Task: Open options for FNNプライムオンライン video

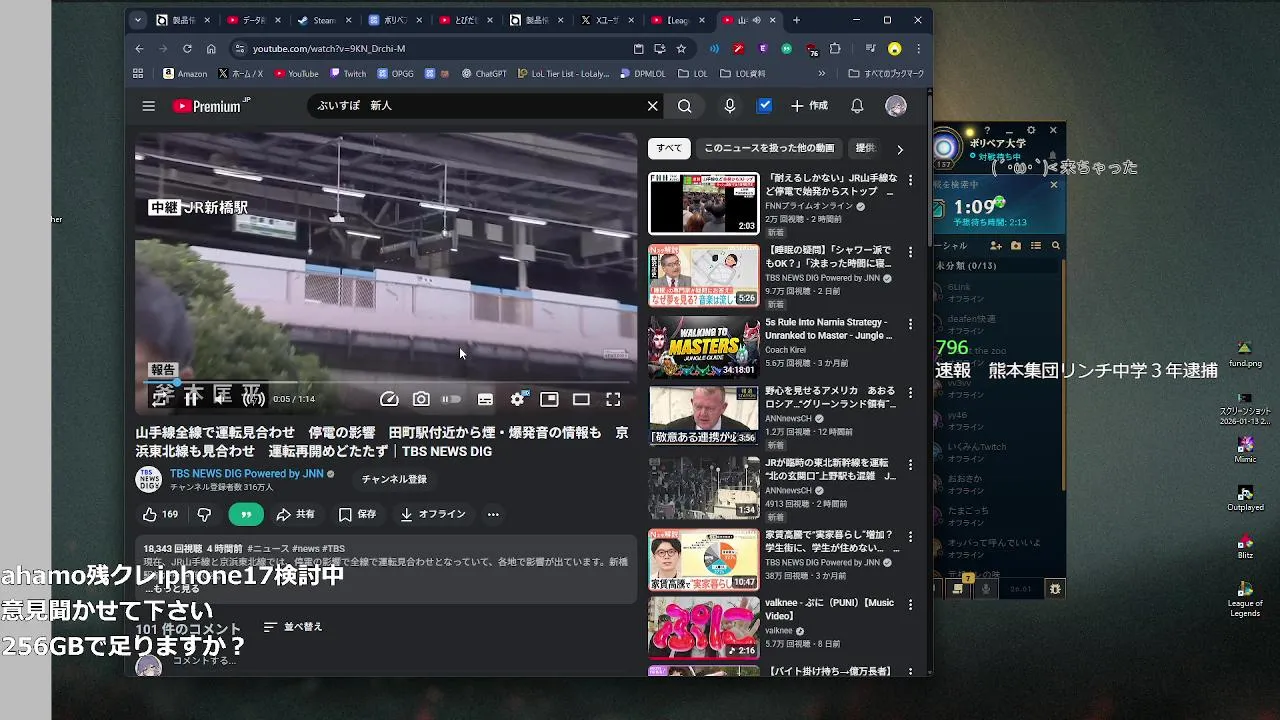Action: [x=910, y=180]
